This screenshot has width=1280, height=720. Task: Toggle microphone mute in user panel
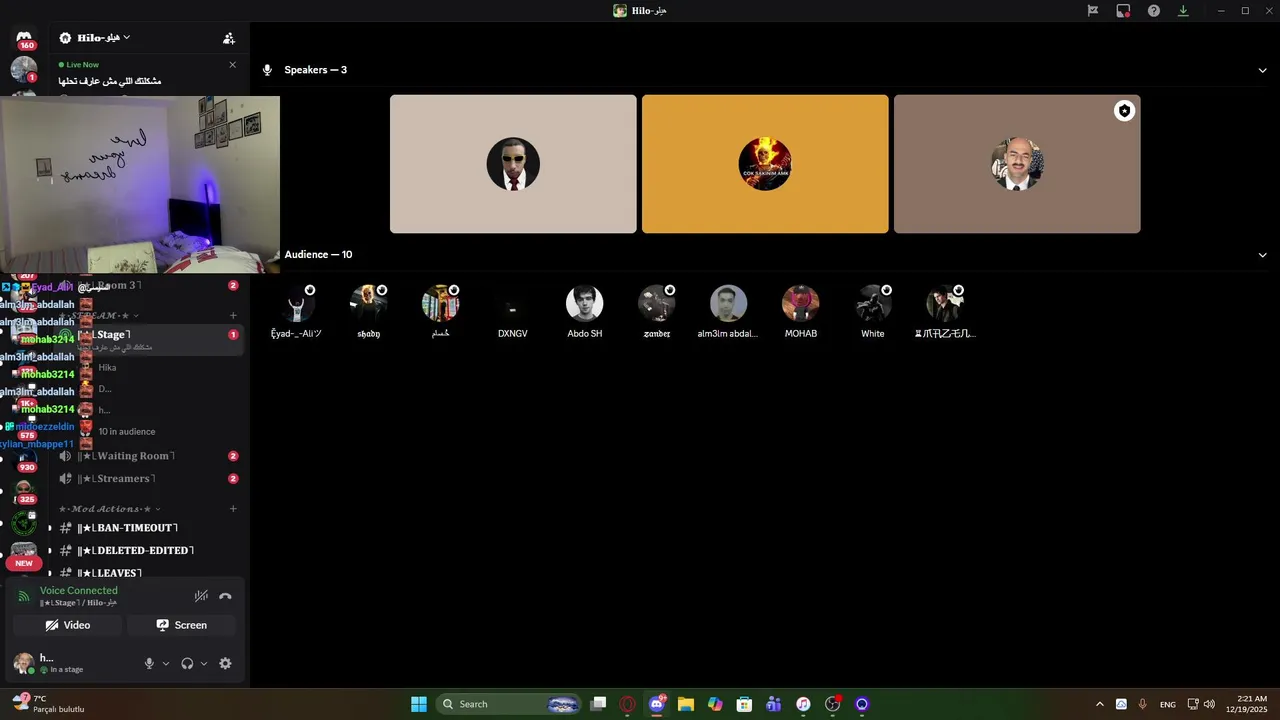[x=149, y=663]
